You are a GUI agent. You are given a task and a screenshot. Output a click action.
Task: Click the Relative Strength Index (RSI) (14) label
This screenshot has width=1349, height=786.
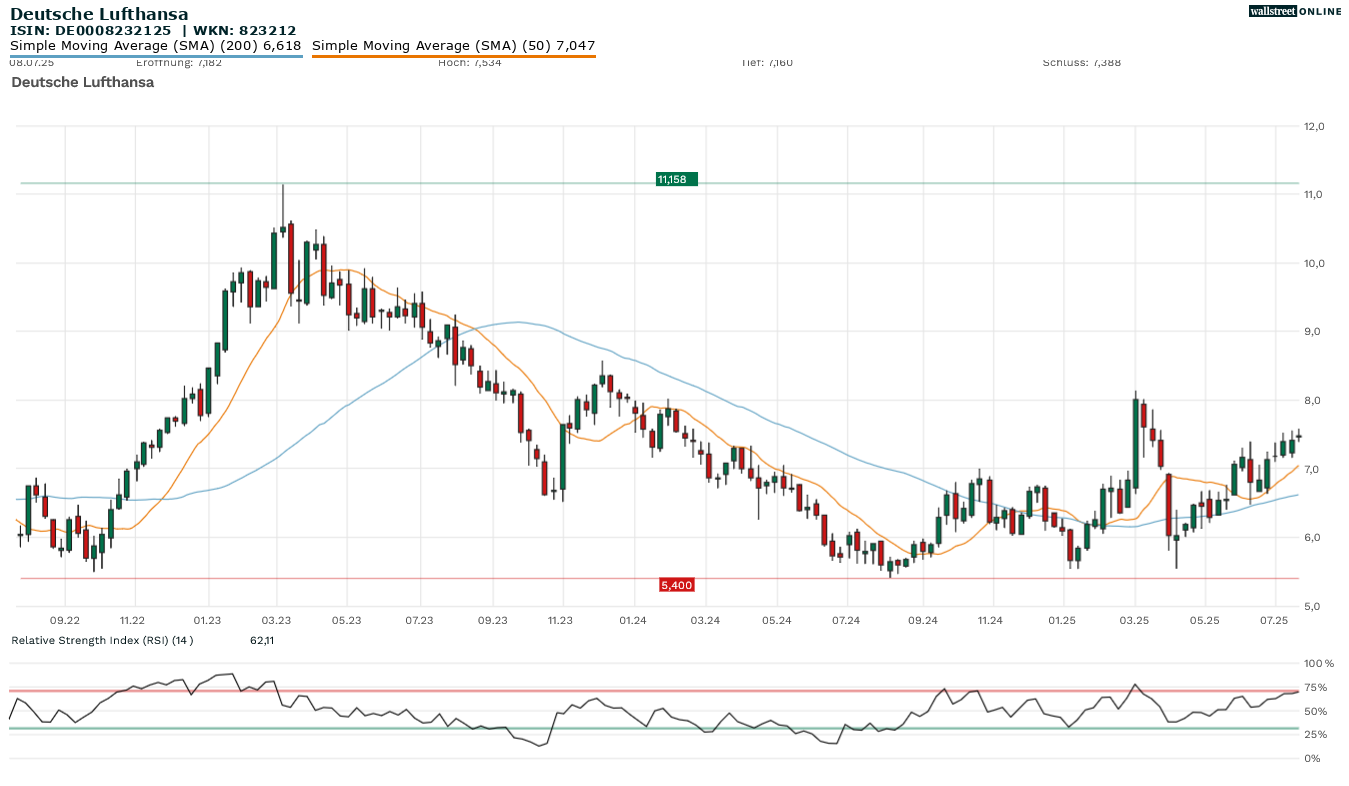103,640
